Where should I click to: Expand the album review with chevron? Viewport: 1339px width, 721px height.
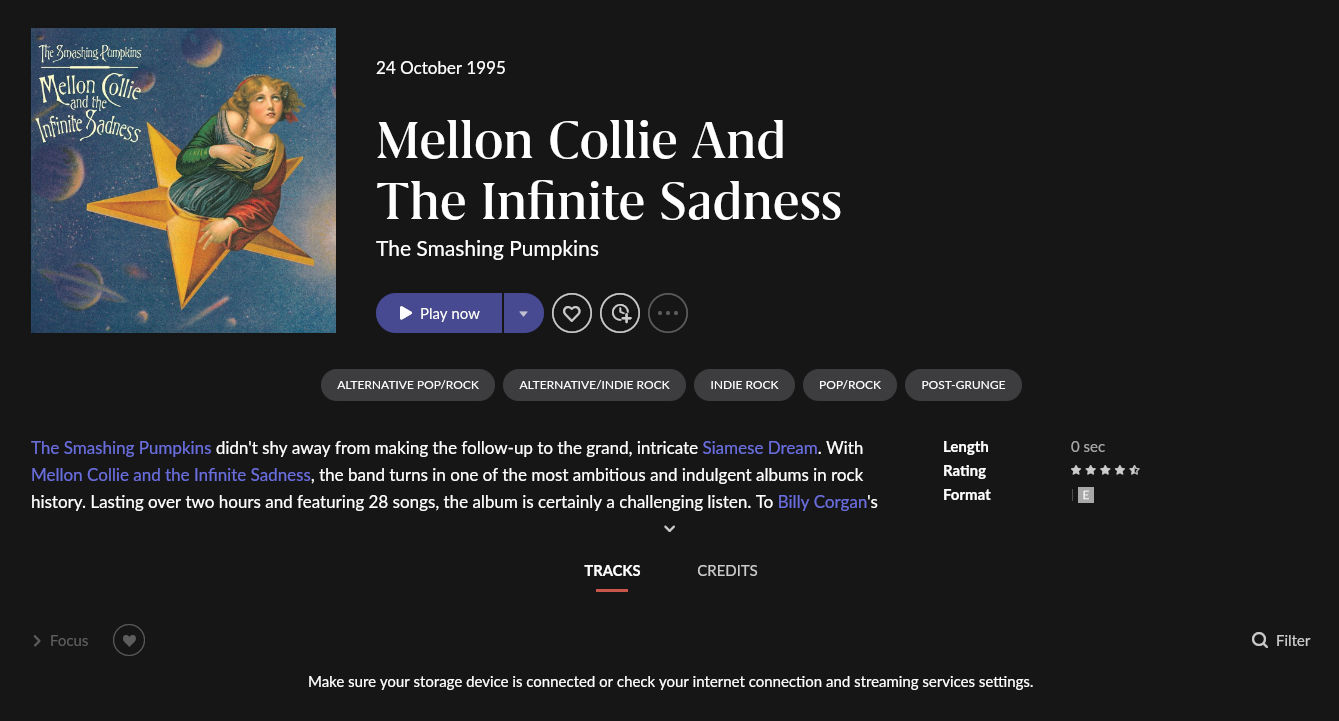(670, 528)
